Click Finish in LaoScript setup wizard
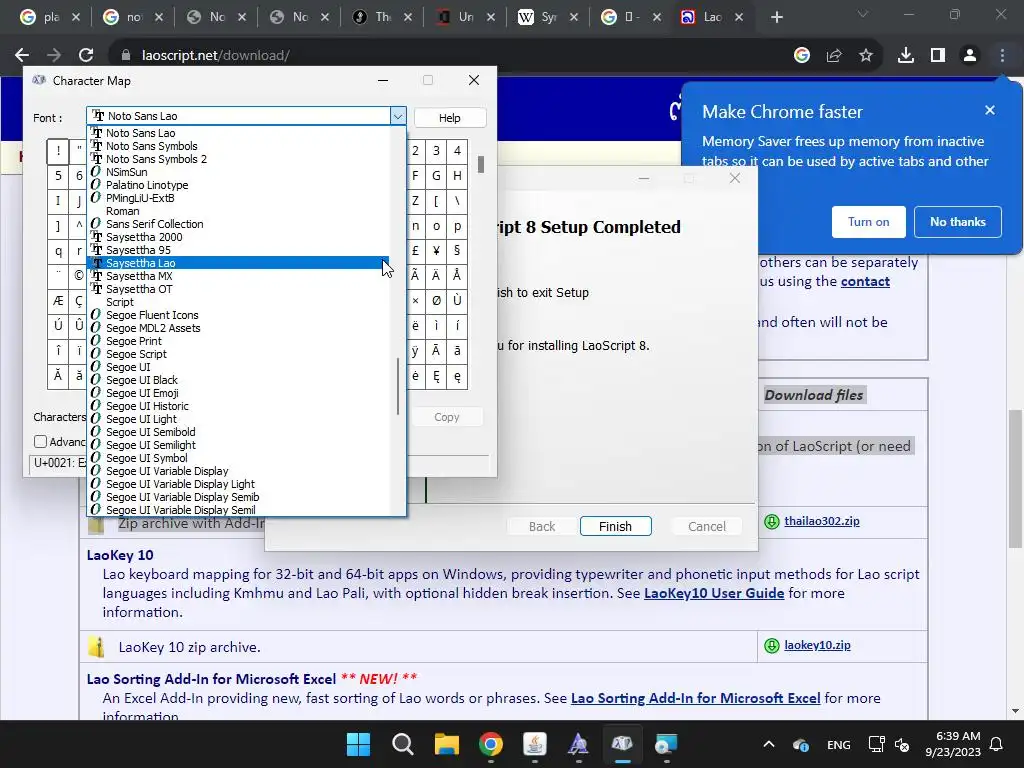This screenshot has height=768, width=1024. click(x=615, y=526)
